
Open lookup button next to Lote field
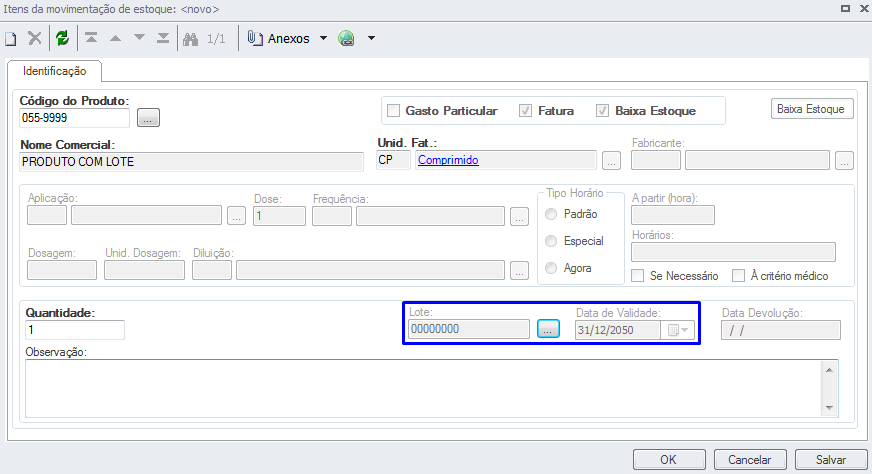tap(548, 329)
